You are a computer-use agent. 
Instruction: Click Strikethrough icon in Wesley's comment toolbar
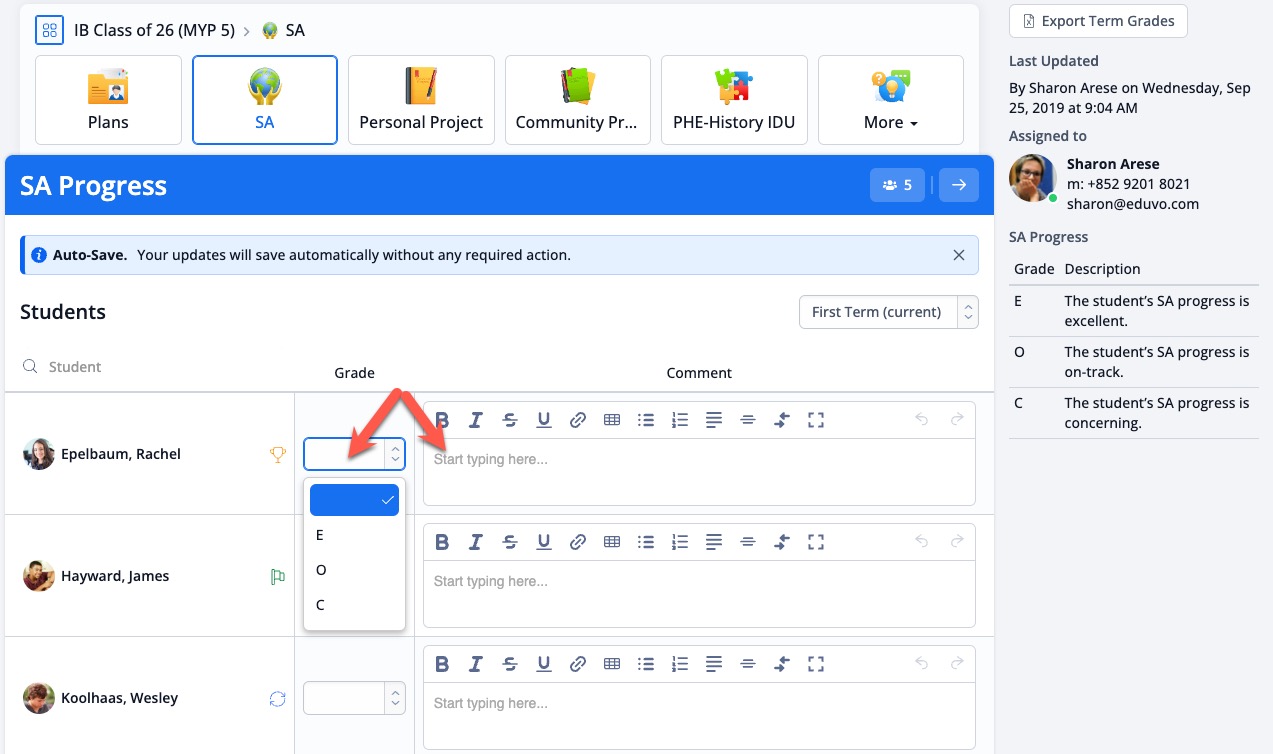(x=510, y=664)
